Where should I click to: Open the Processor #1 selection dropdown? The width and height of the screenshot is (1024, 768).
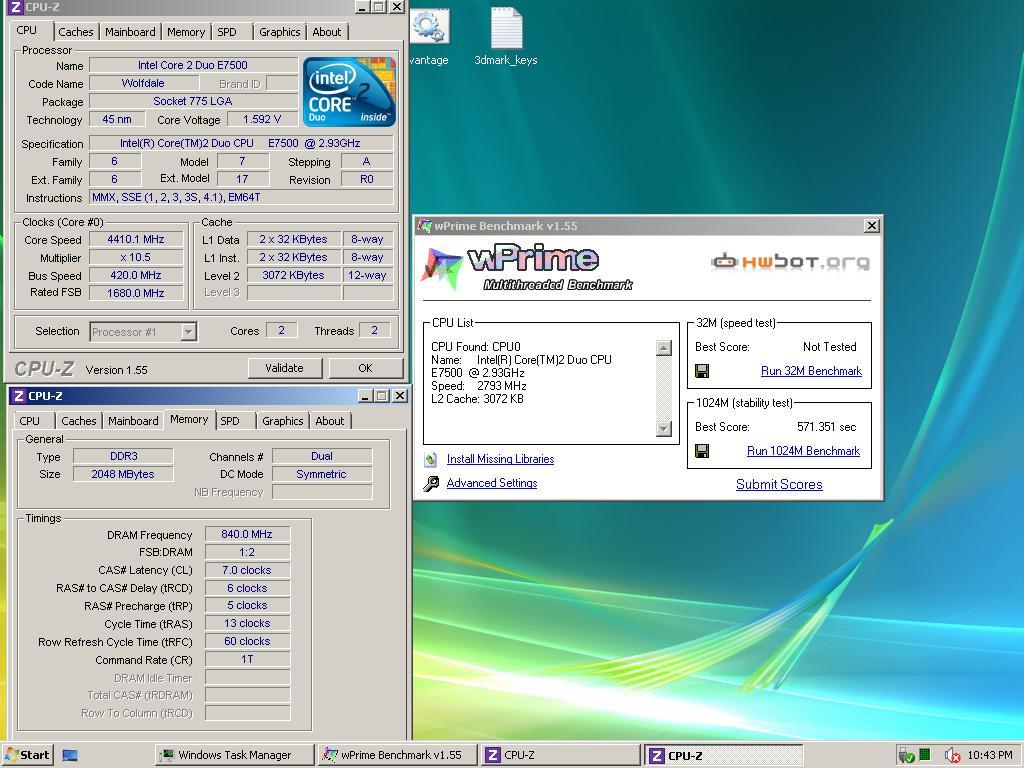click(188, 332)
